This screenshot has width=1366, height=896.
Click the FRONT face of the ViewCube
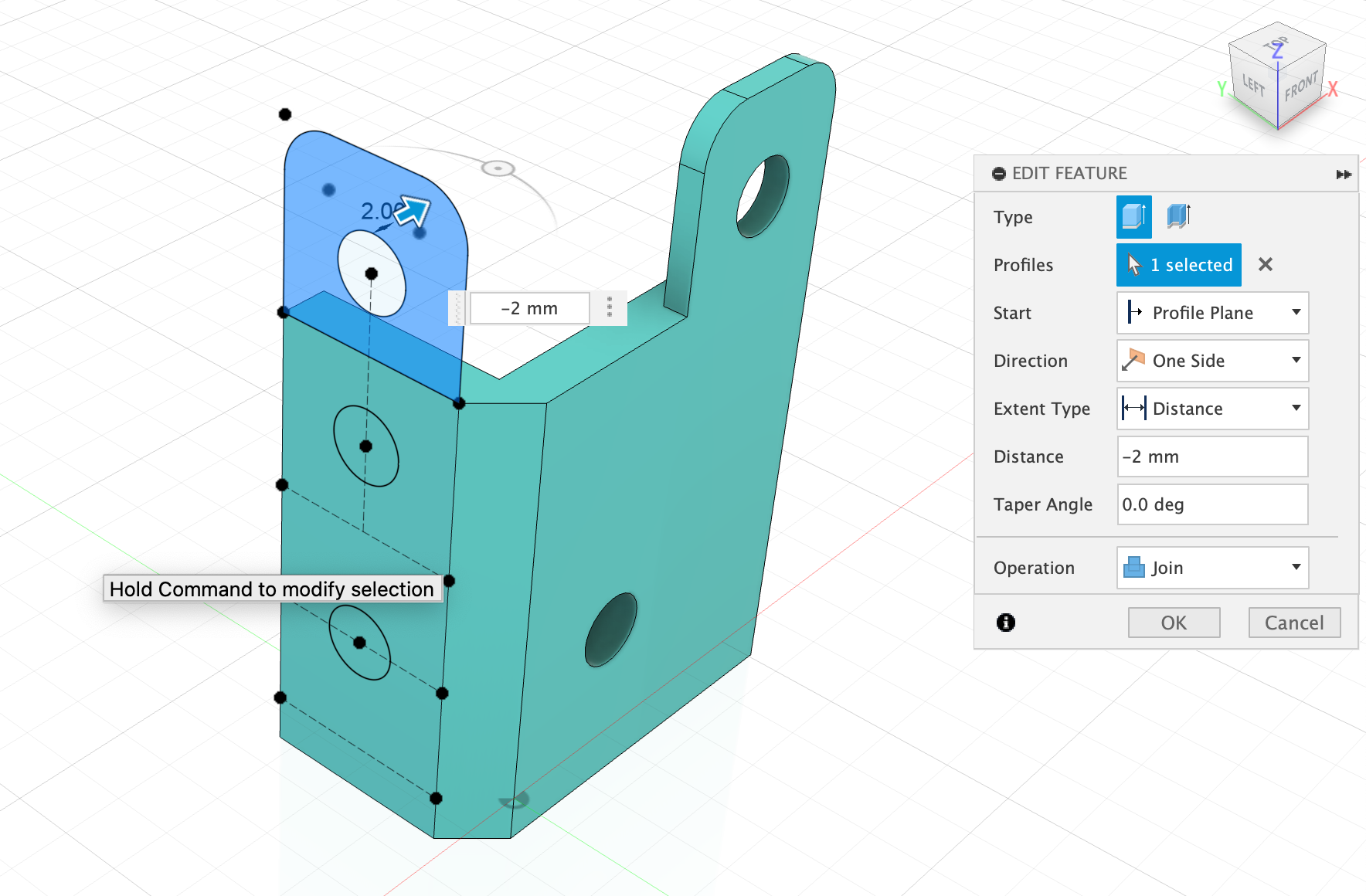(1300, 88)
